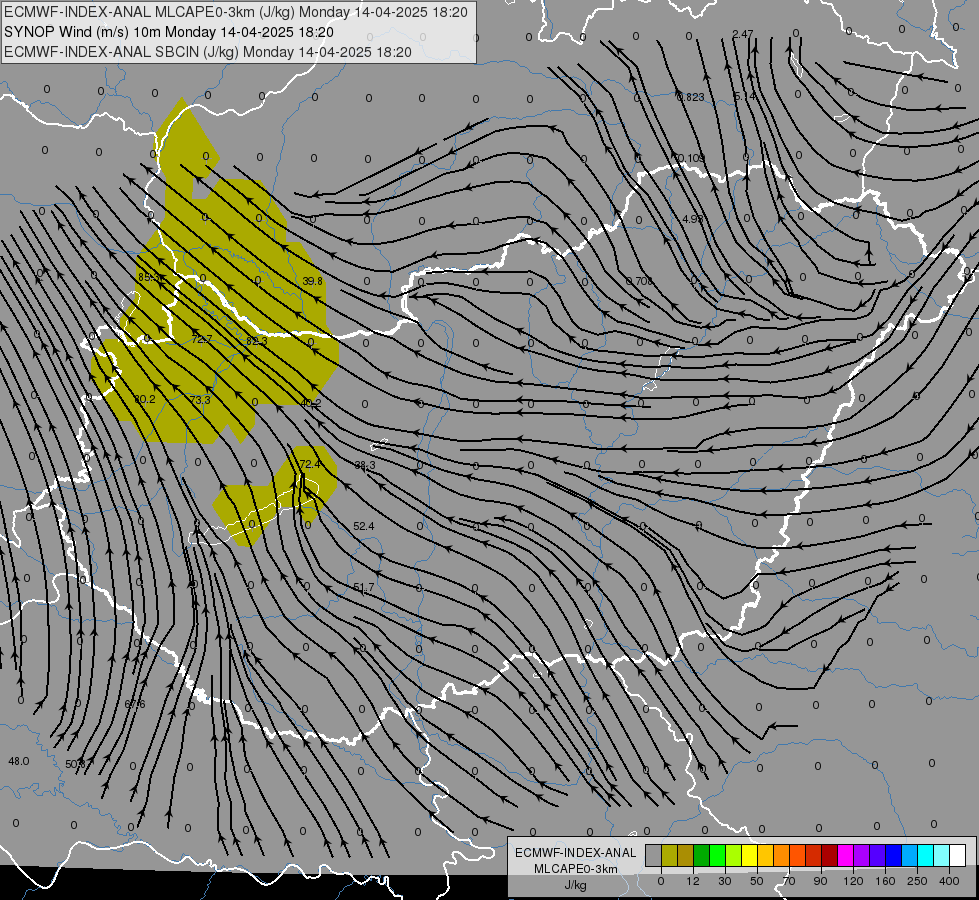
Task: Click the legend scale value '12'
Action: point(693,881)
